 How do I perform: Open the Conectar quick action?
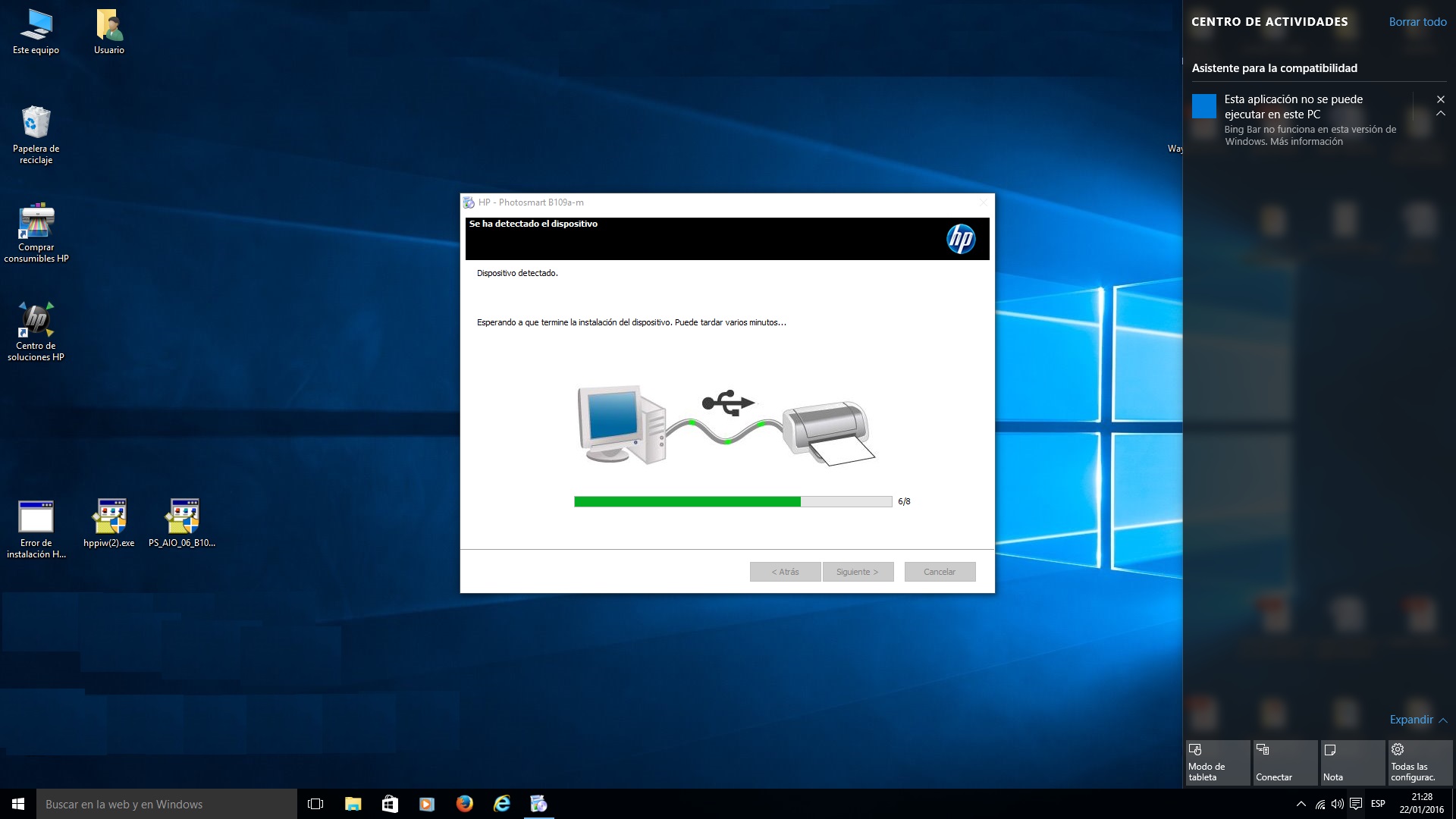[x=1285, y=762]
